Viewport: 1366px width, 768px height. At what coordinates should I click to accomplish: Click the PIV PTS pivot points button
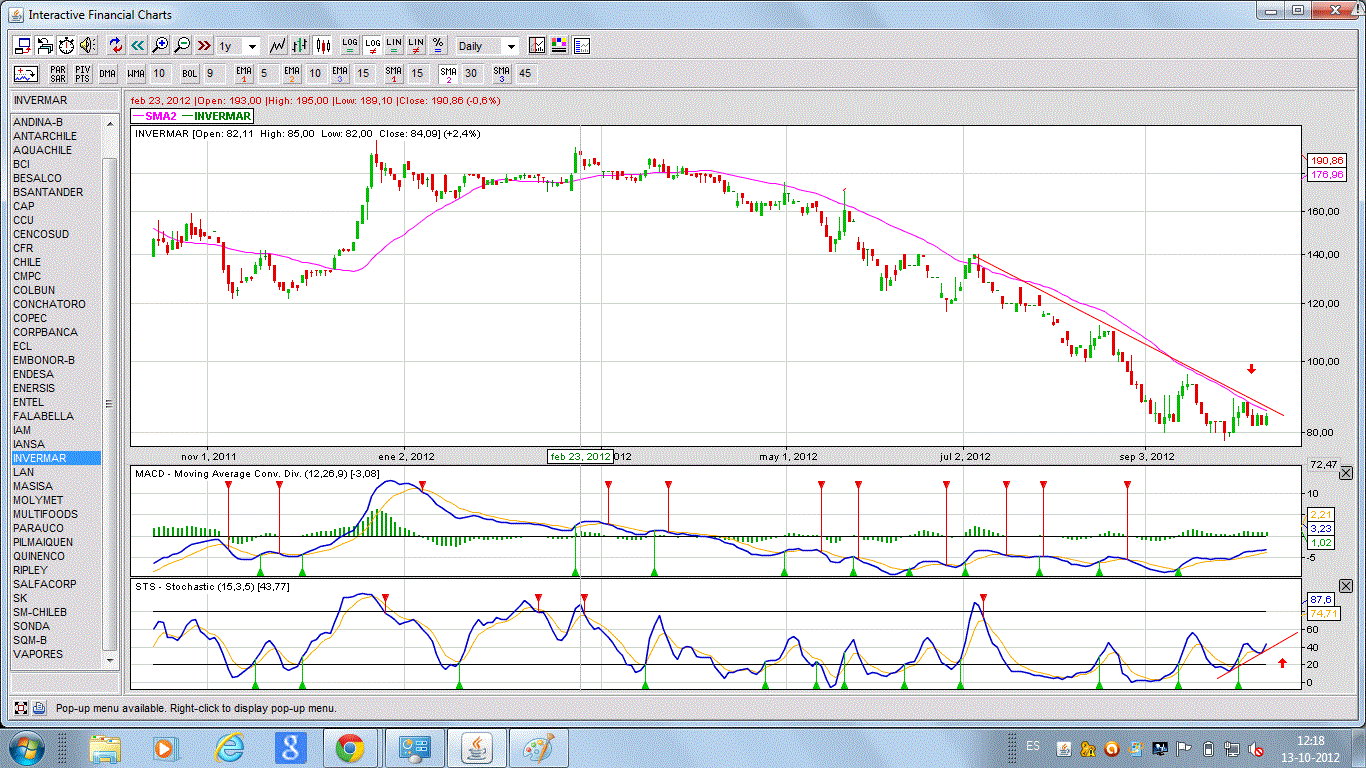[x=82, y=74]
